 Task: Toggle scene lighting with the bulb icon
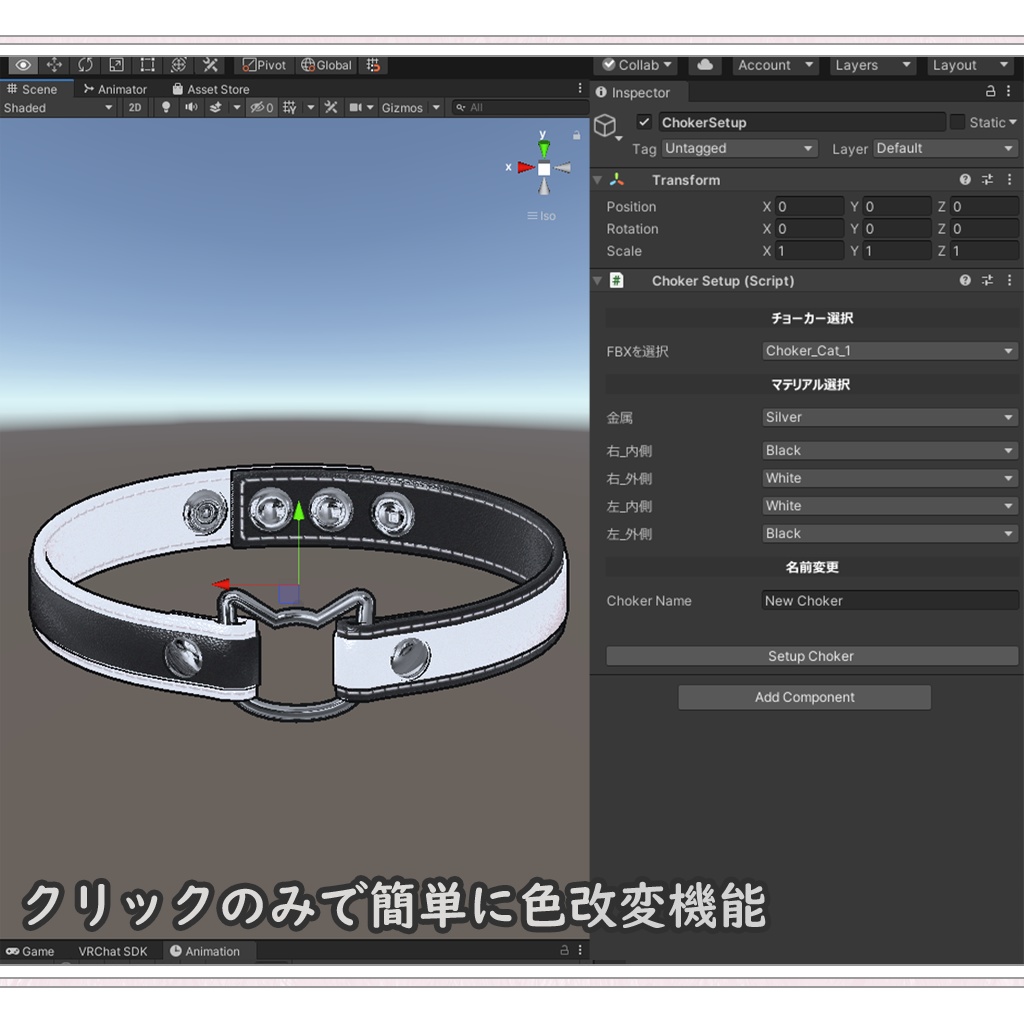[x=166, y=107]
